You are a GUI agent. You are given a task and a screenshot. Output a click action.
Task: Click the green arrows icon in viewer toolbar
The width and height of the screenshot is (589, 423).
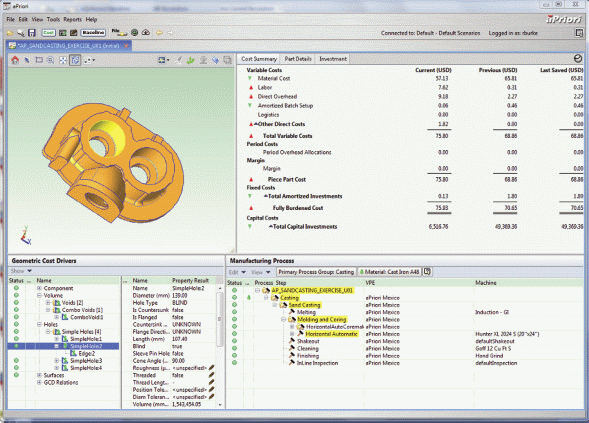tap(191, 60)
